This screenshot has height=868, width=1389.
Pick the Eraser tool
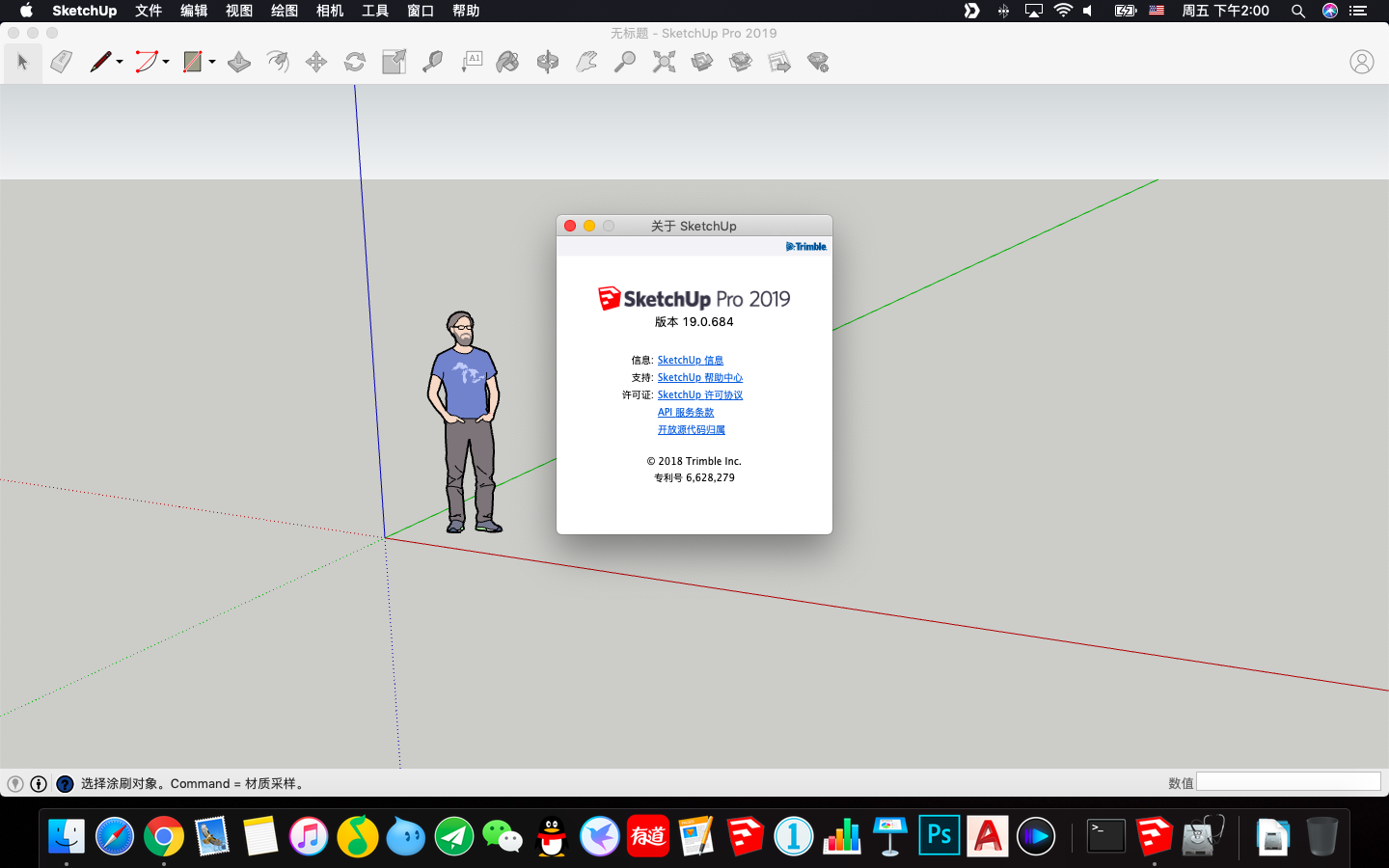point(61,63)
